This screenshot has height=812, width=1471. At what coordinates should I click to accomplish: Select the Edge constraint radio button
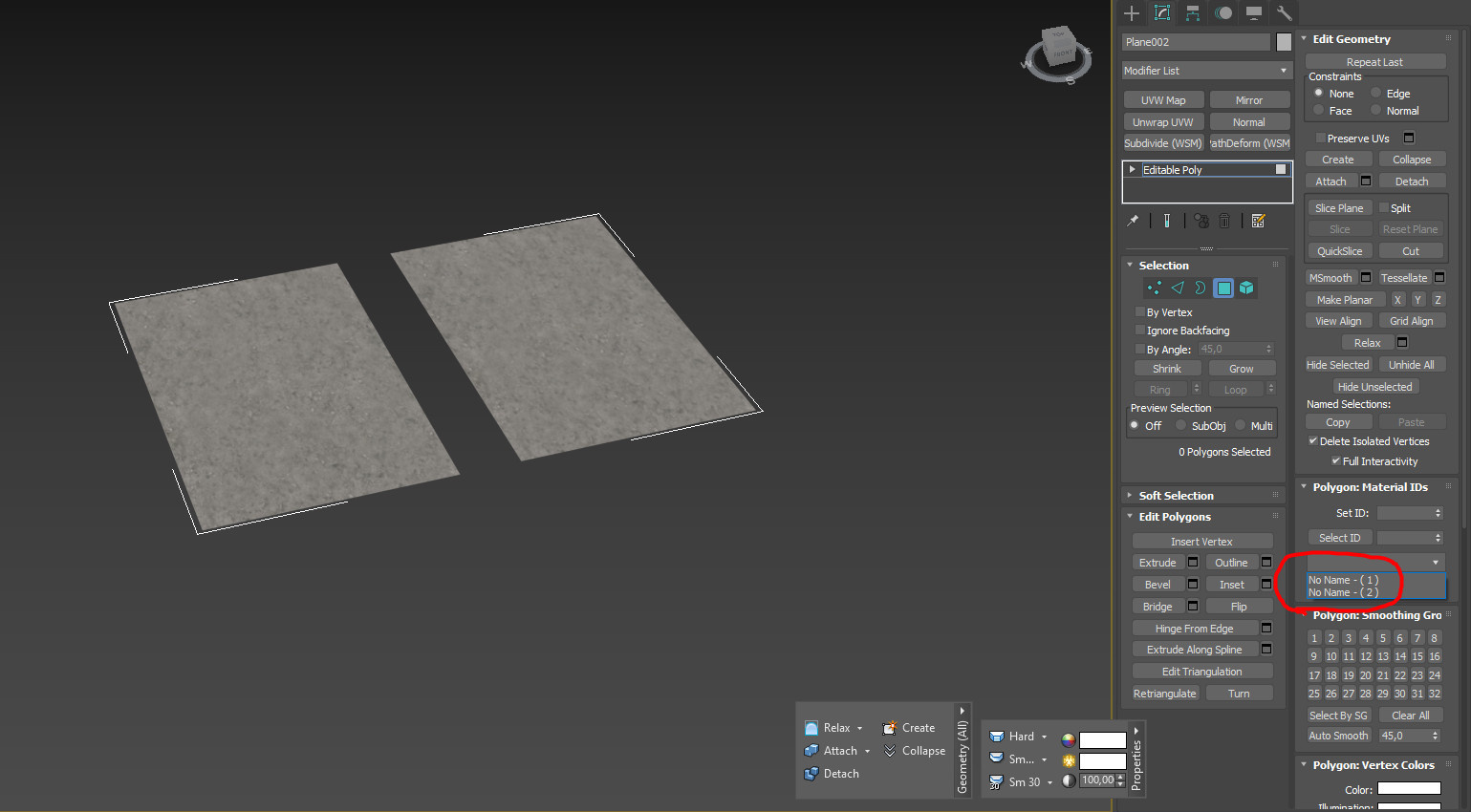1376,94
